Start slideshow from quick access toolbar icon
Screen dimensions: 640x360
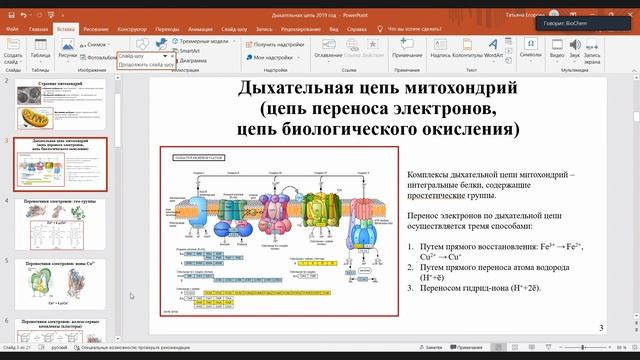coord(51,15)
